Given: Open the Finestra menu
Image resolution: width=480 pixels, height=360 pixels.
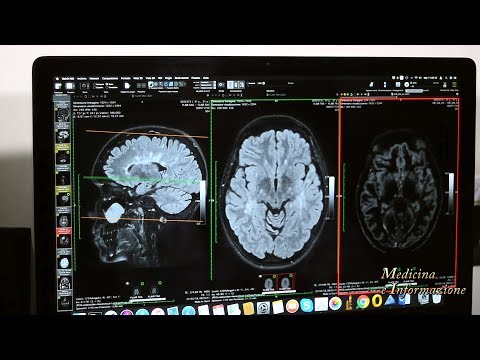Looking at the screenshot, I should [x=195, y=79].
